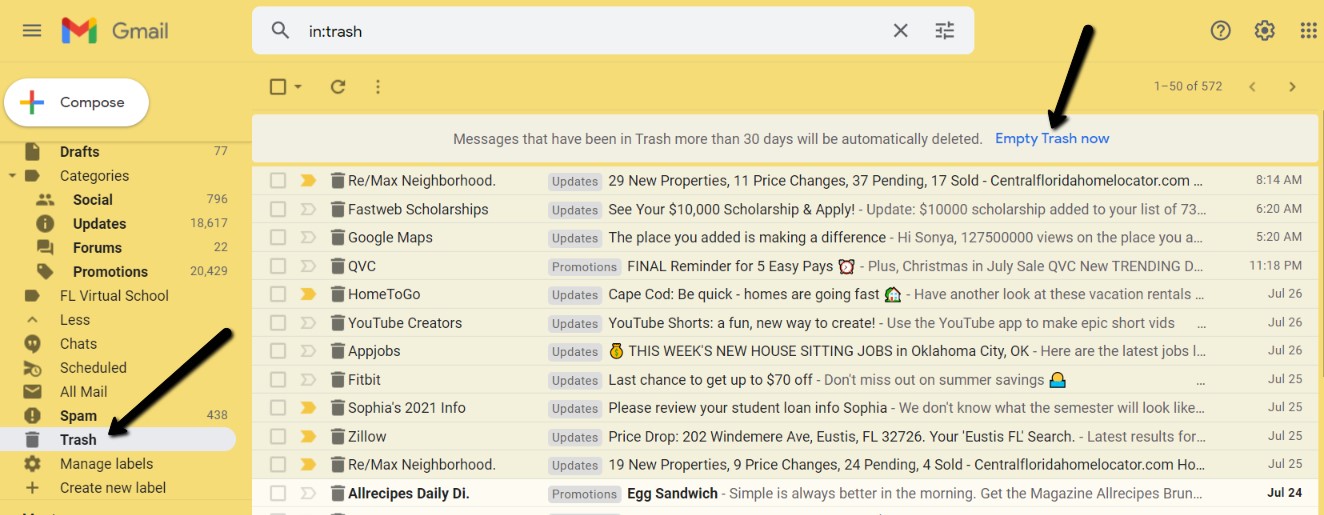This screenshot has width=1324, height=515.
Task: Click the Refresh icon
Action: tap(338, 87)
